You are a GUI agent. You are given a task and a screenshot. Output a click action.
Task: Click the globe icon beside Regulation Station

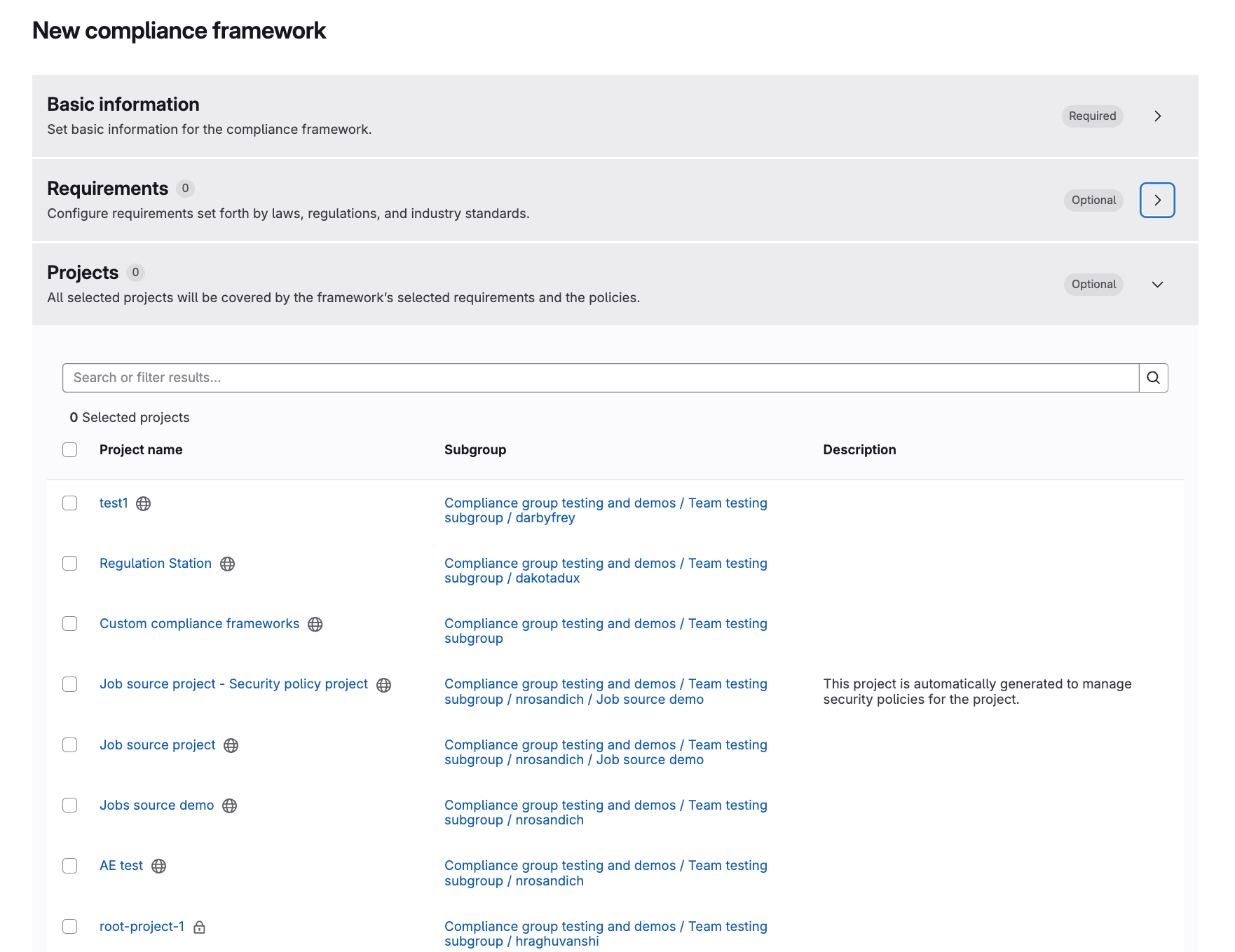pos(227,563)
